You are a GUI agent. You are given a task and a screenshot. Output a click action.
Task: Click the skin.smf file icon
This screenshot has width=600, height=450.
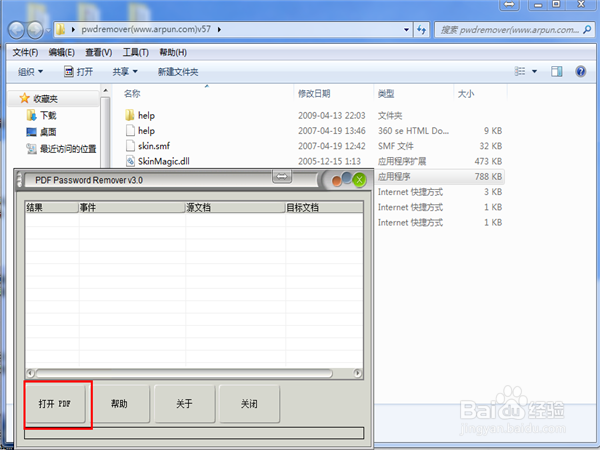click(x=130, y=146)
